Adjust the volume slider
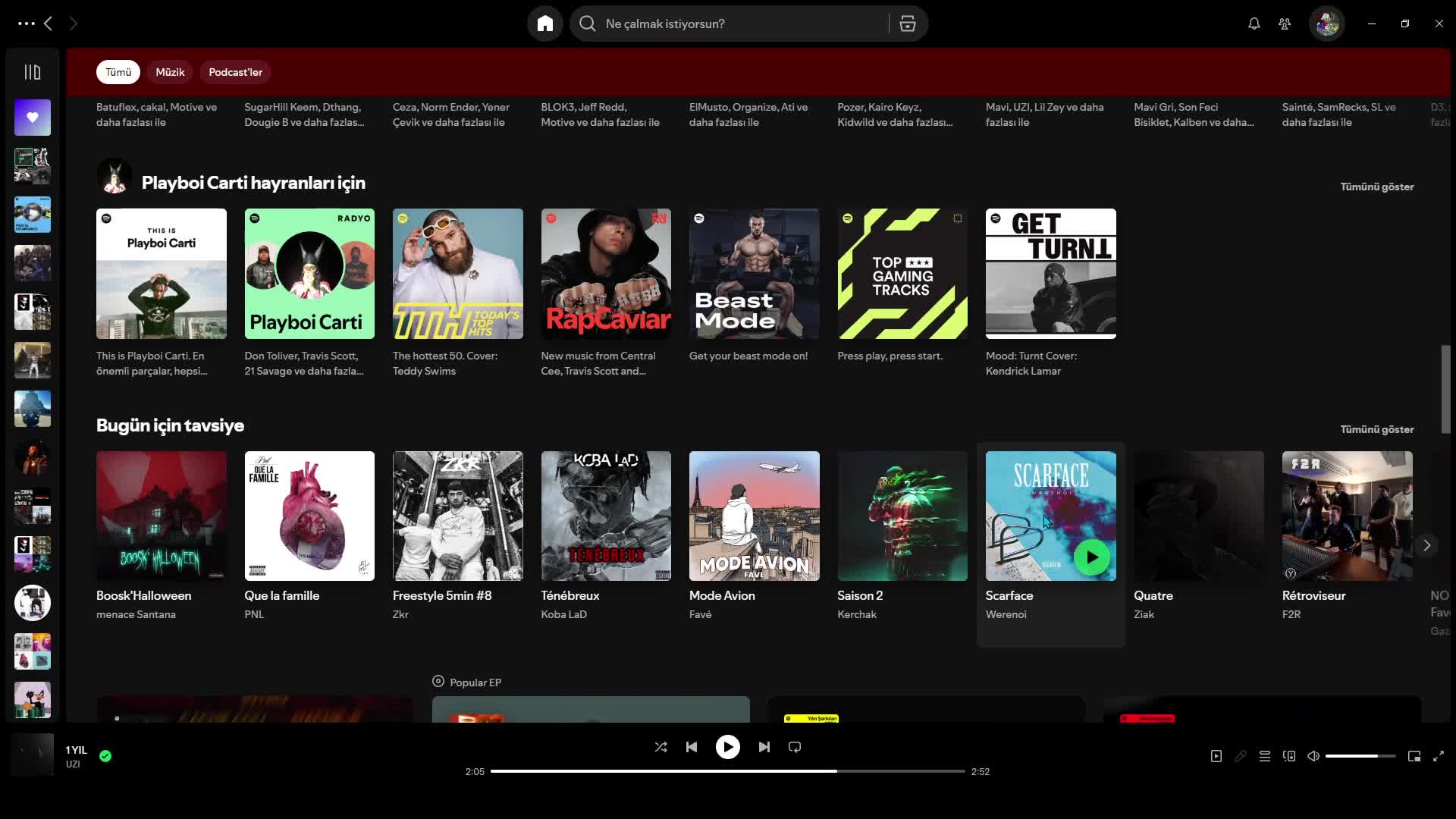1456x819 pixels. (1360, 756)
